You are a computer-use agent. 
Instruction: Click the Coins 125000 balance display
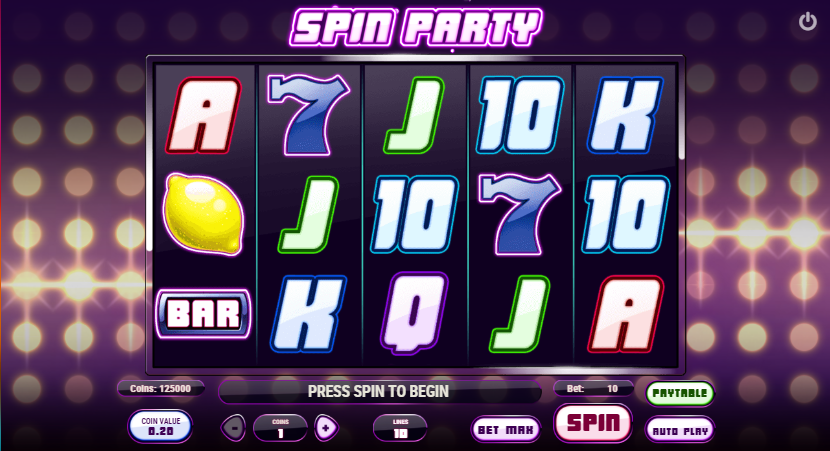pos(160,389)
